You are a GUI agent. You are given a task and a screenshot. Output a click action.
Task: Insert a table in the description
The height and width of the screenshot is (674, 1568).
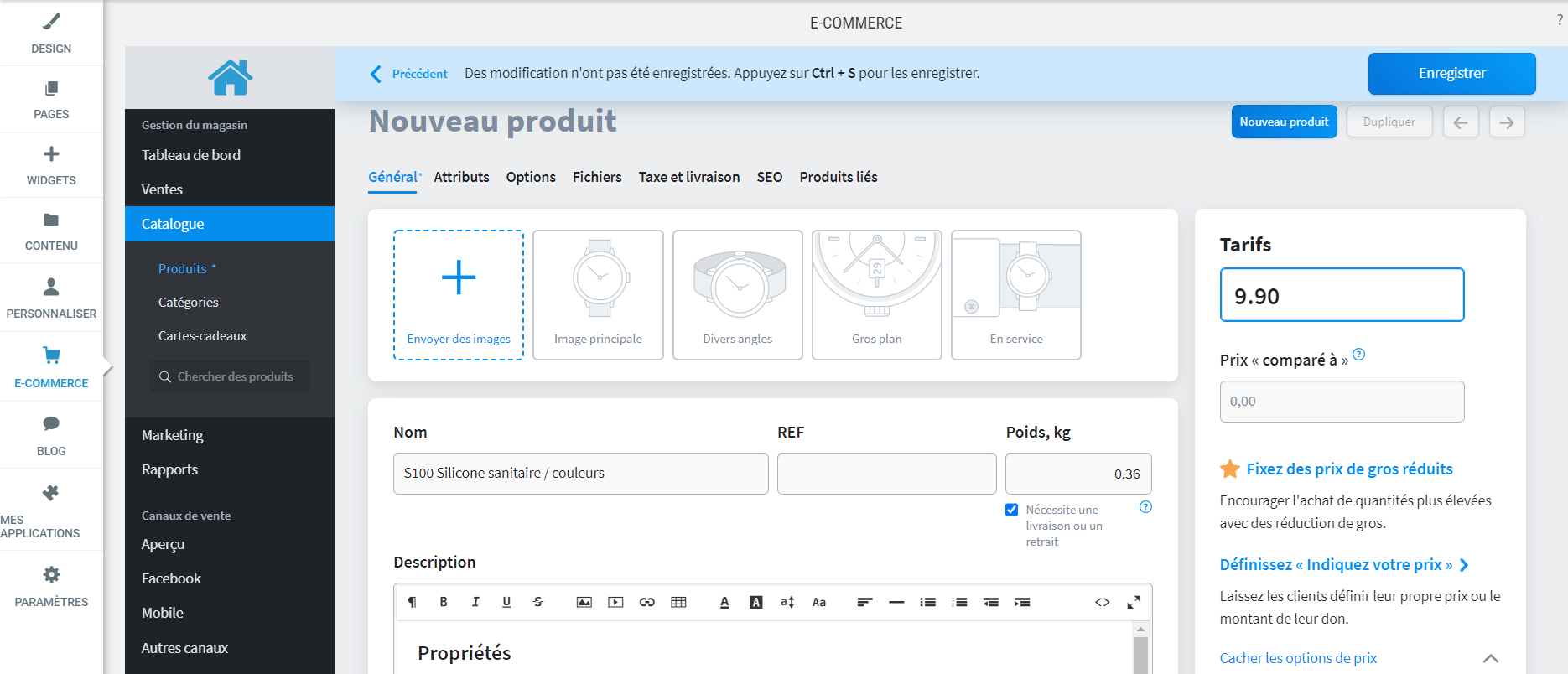pyautogui.click(x=678, y=602)
